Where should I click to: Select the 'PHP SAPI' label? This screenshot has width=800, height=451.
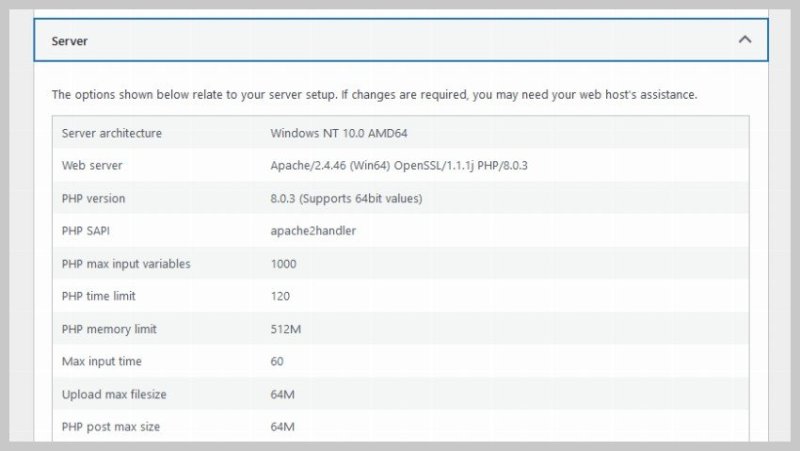(x=86, y=231)
